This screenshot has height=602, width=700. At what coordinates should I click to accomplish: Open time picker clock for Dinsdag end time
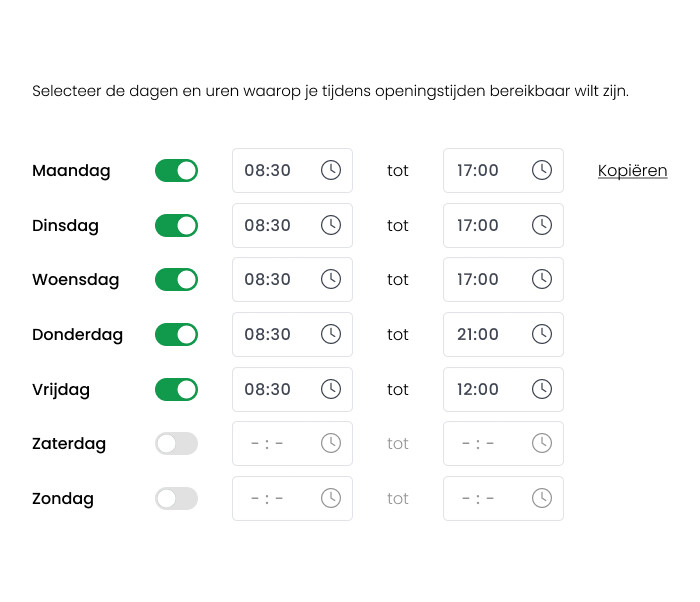tap(541, 225)
